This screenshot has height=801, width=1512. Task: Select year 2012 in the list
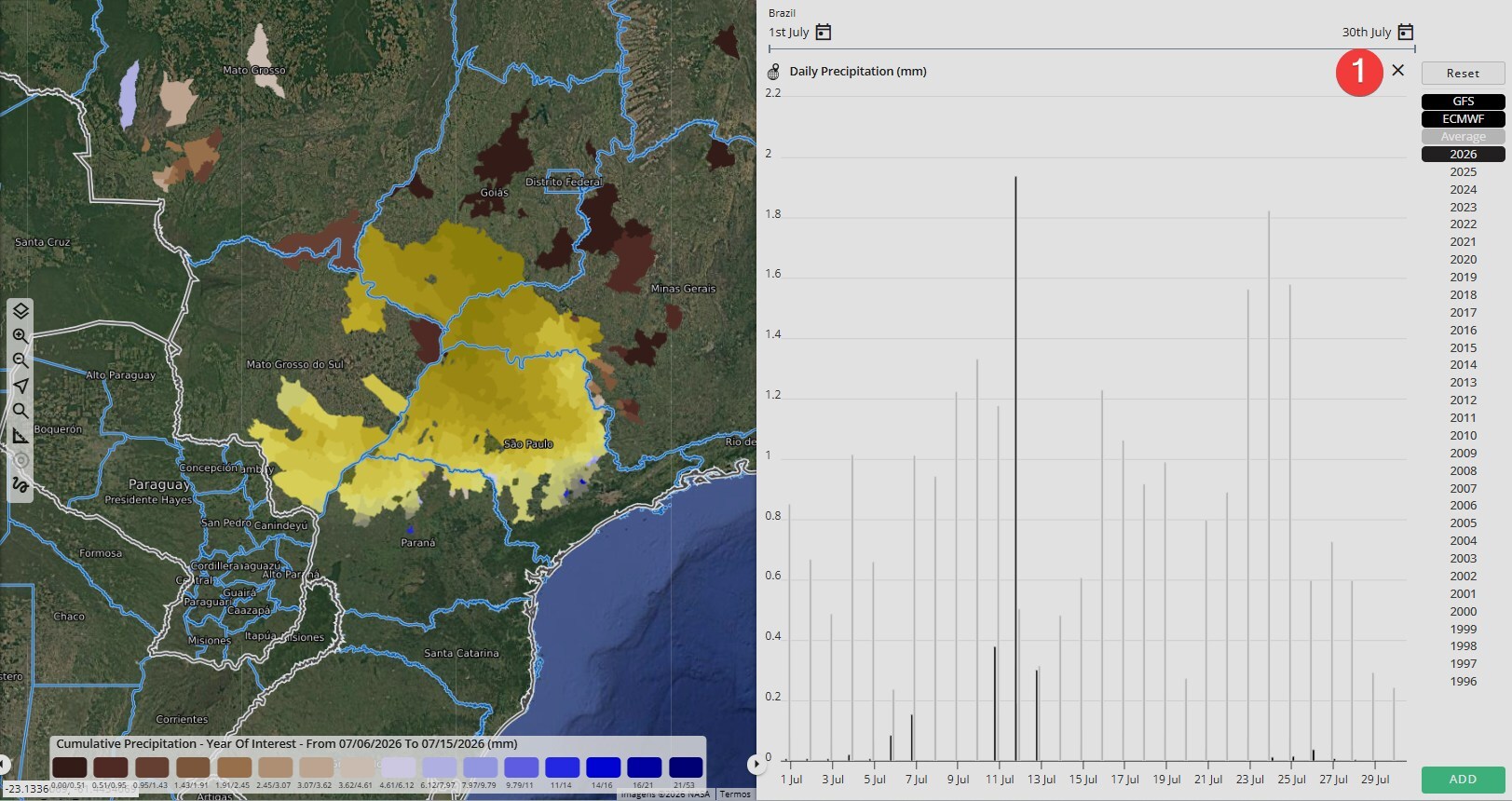[x=1463, y=400]
